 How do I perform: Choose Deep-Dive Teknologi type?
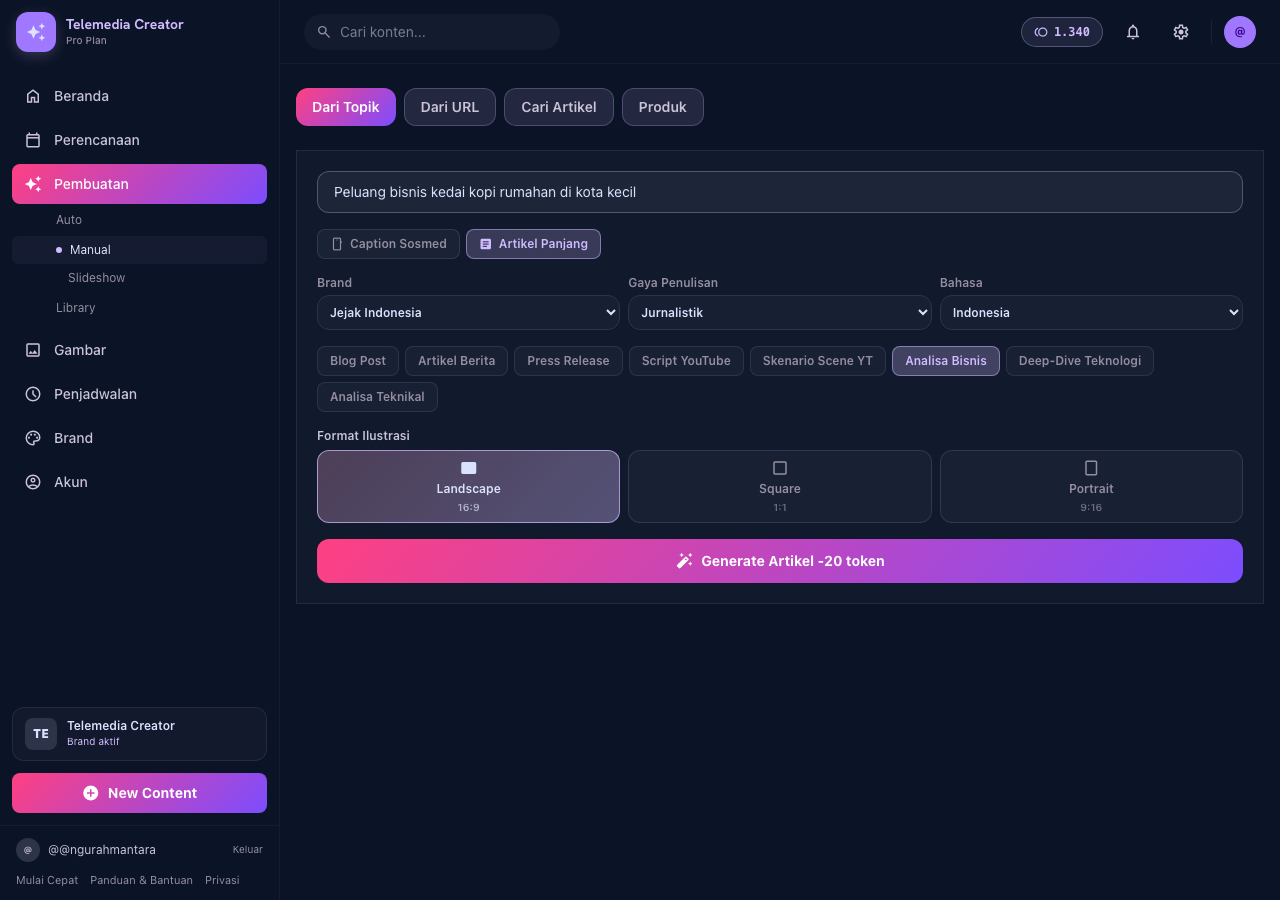pyautogui.click(x=1080, y=361)
